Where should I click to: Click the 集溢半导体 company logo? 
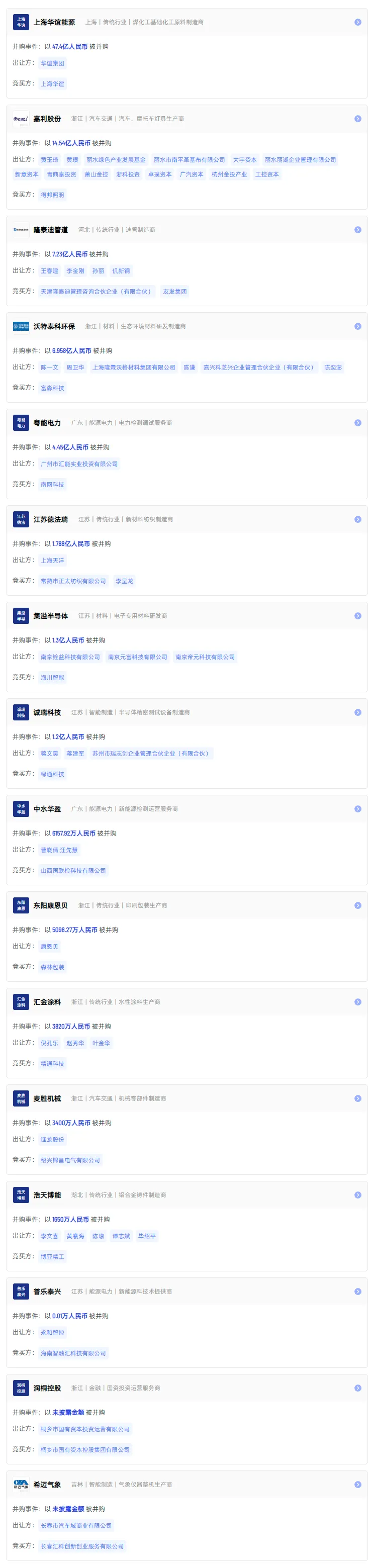pos(21,616)
